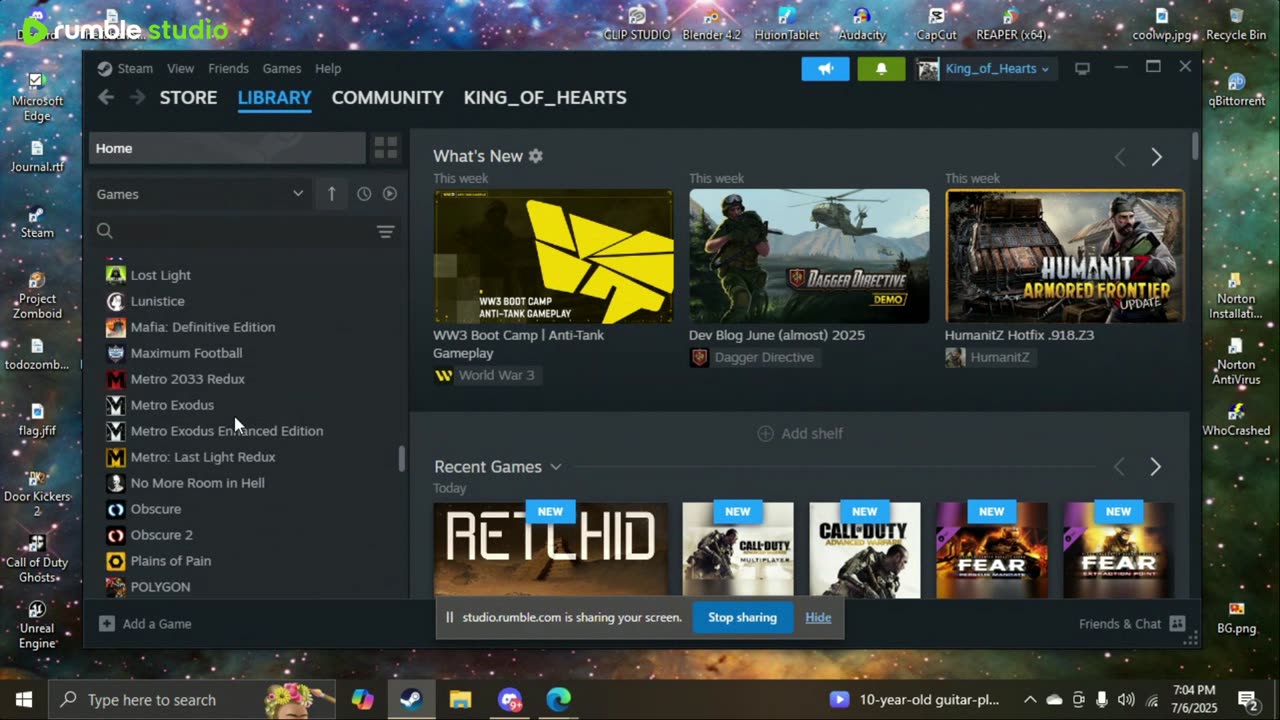Viewport: 1280px width, 720px height.
Task: Open the Friends & Chat icon
Action: point(1177,624)
